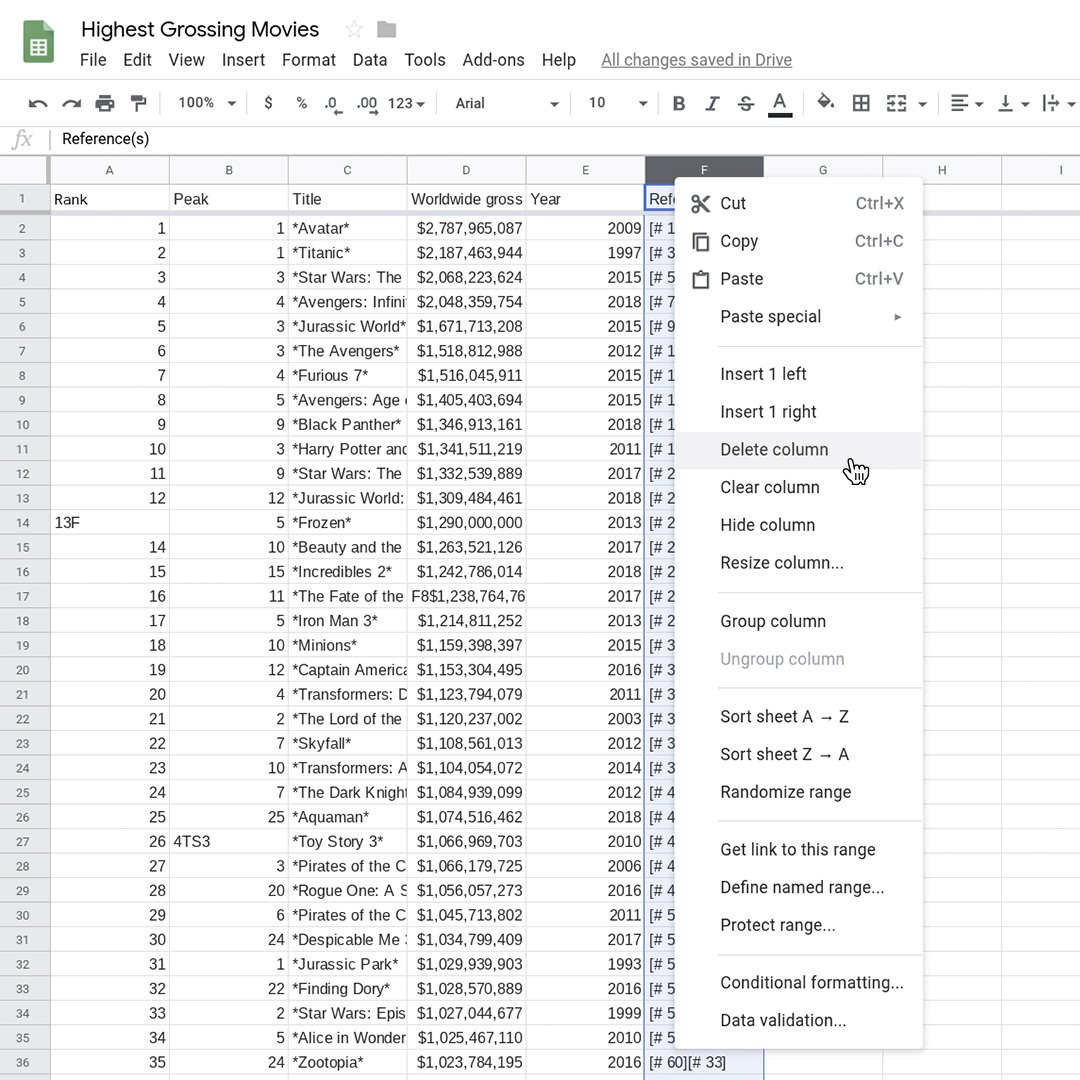Open the Add-ons menu
Viewport: 1080px width, 1080px height.
point(493,60)
